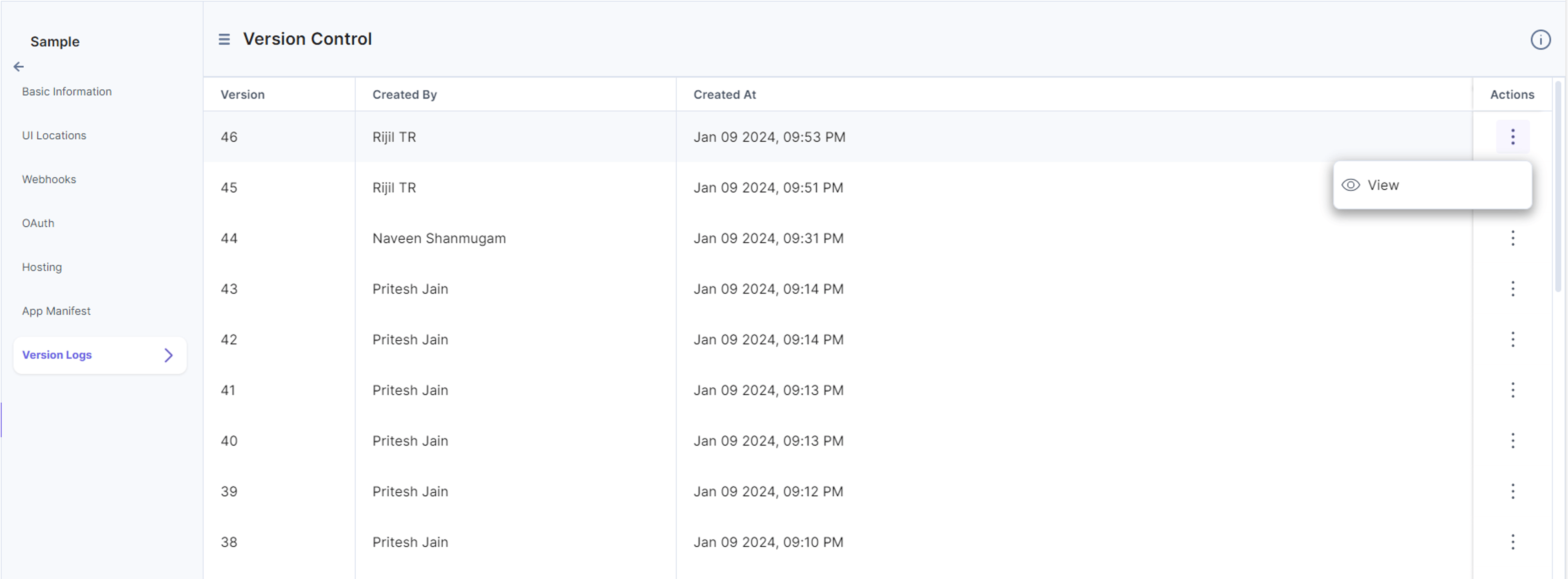
Task: Open actions menu for version 42
Action: click(1512, 339)
